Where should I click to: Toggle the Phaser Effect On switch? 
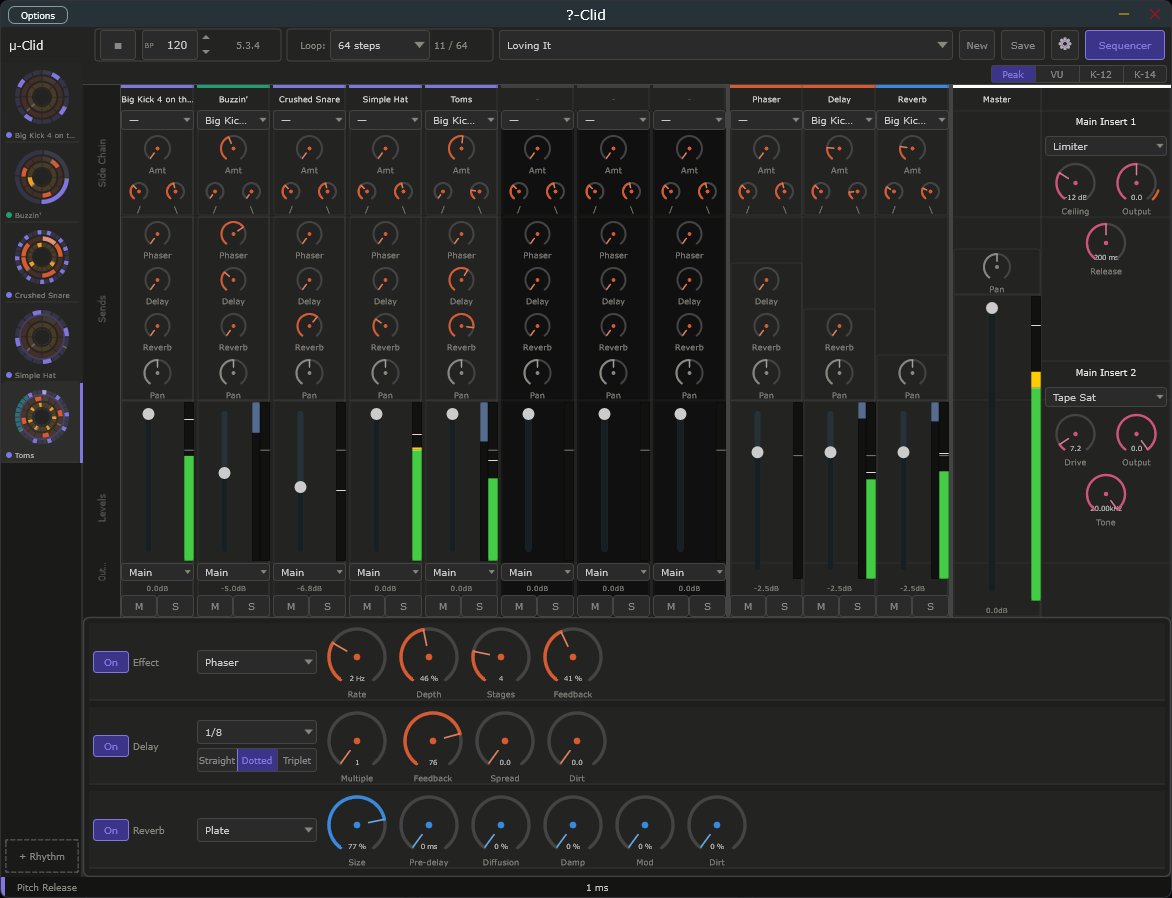click(111, 662)
